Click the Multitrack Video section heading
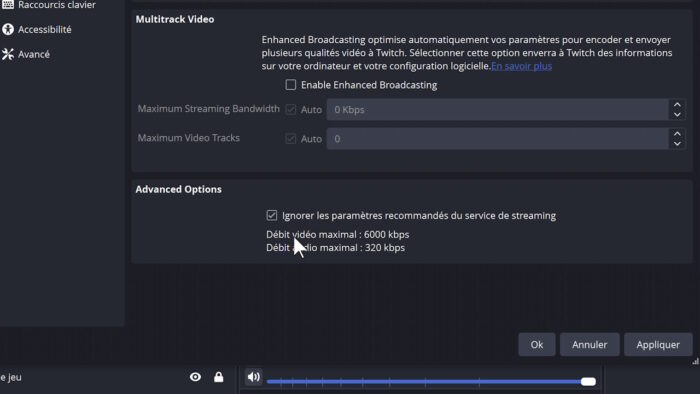This screenshot has height=394, width=700. 175,20
